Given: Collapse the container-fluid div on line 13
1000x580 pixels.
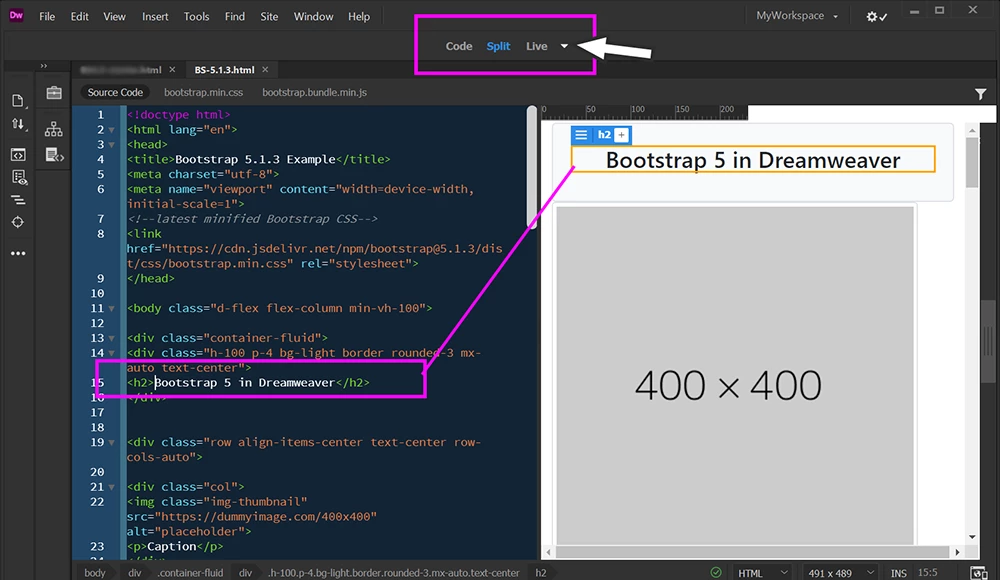Looking at the screenshot, I should (112, 338).
